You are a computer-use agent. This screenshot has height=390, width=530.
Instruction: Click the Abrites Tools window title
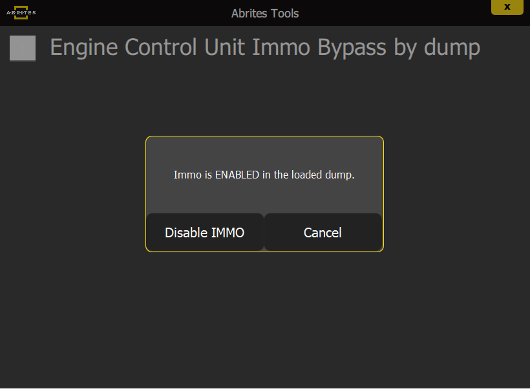265,14
